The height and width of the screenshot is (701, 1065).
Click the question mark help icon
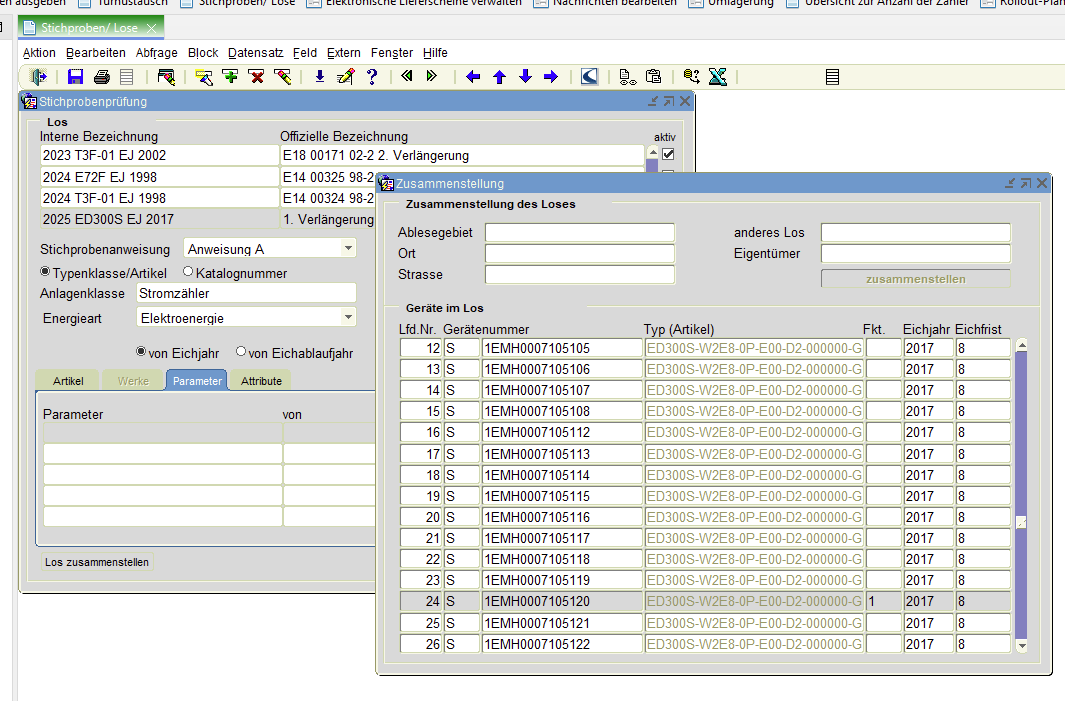[371, 77]
